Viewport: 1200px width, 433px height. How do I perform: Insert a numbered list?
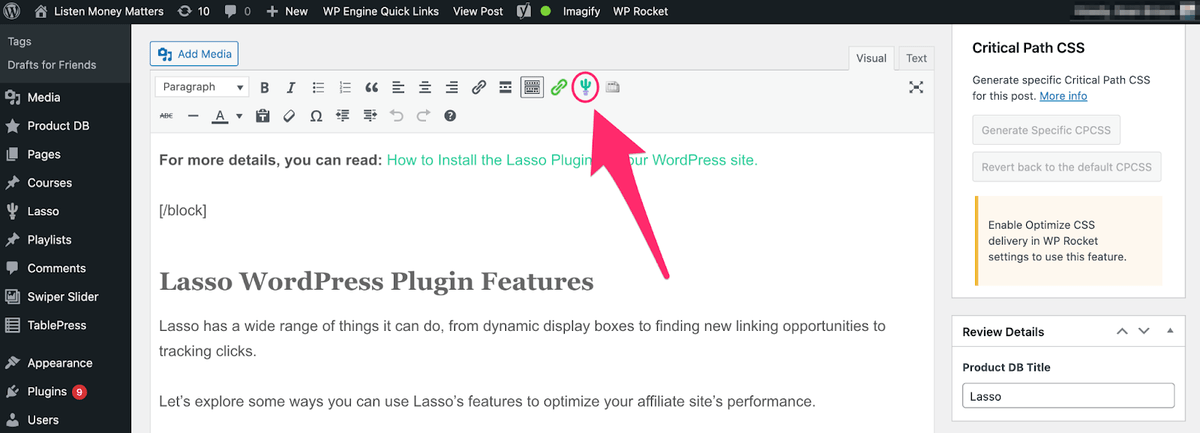345,88
